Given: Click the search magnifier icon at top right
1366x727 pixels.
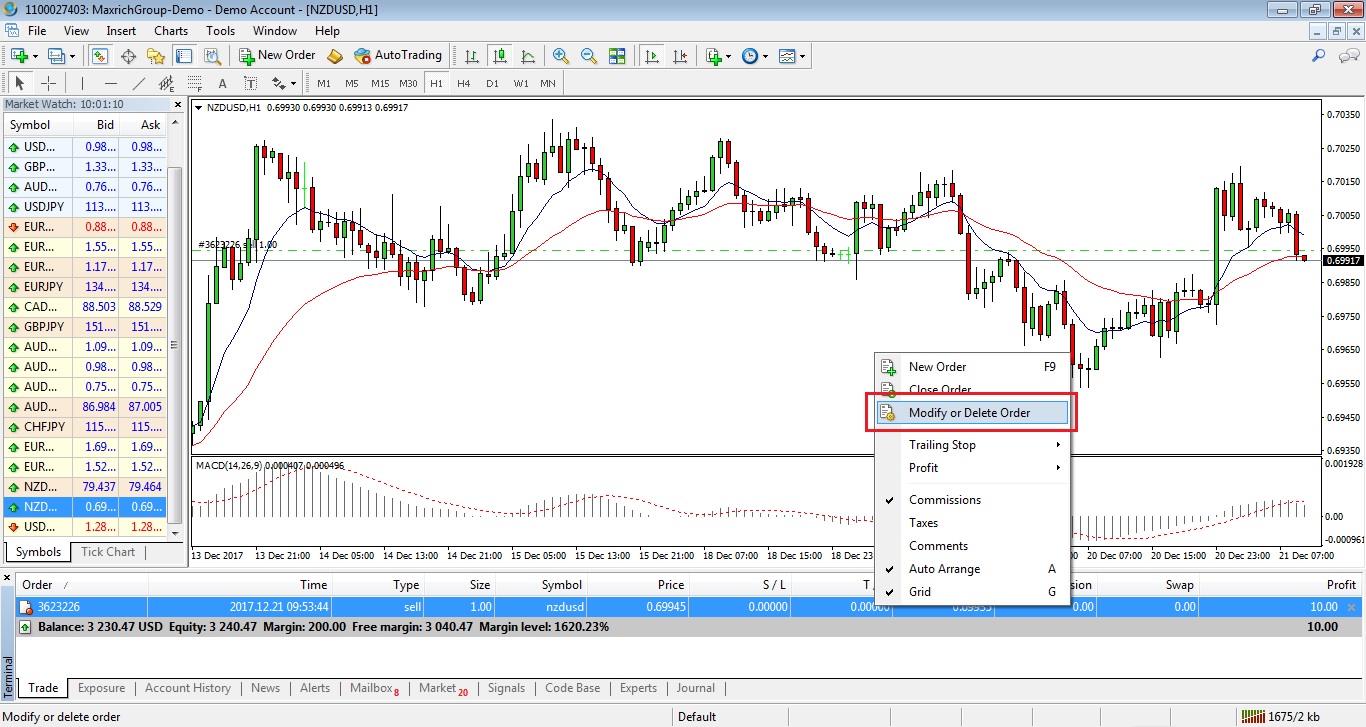Looking at the screenshot, I should 1319,56.
